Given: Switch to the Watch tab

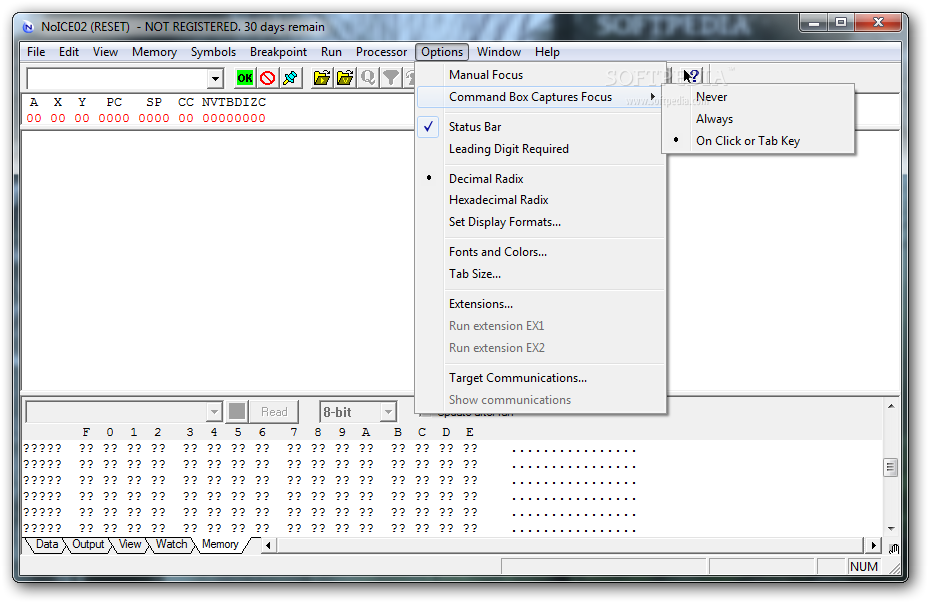Looking at the screenshot, I should click(x=172, y=544).
